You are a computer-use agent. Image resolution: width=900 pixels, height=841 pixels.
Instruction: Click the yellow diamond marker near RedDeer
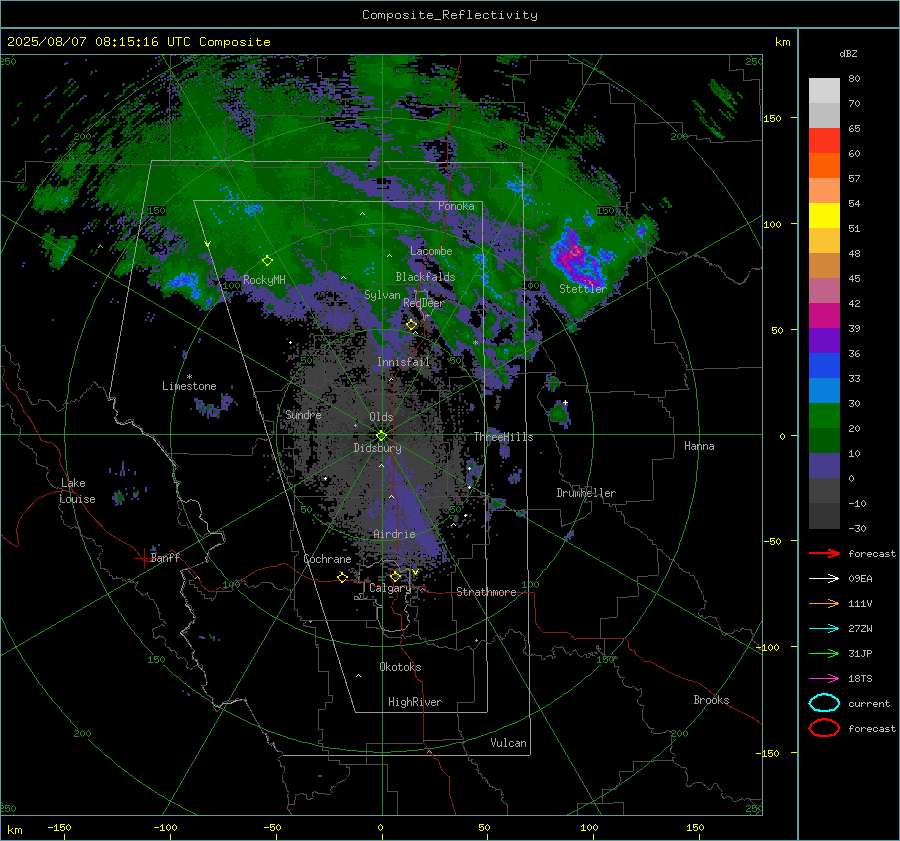tap(411, 325)
